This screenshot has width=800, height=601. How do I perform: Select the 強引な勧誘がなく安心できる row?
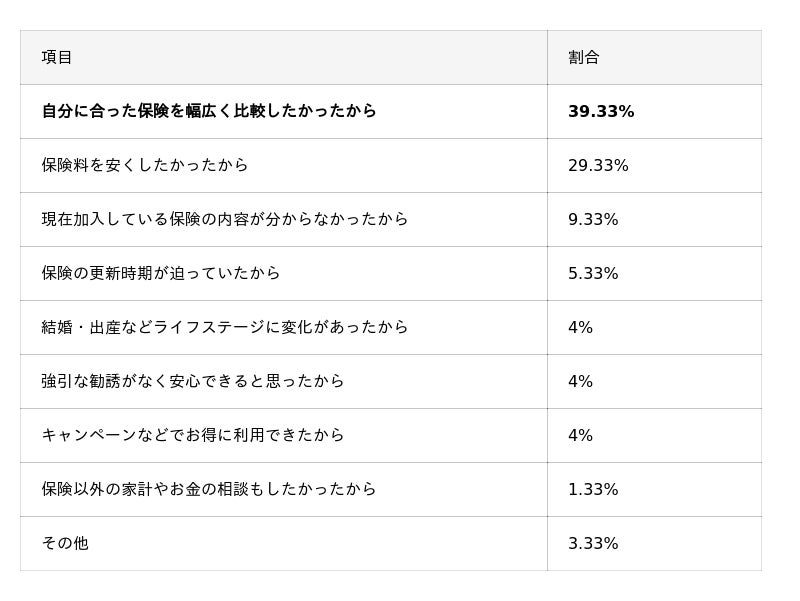[193, 381]
